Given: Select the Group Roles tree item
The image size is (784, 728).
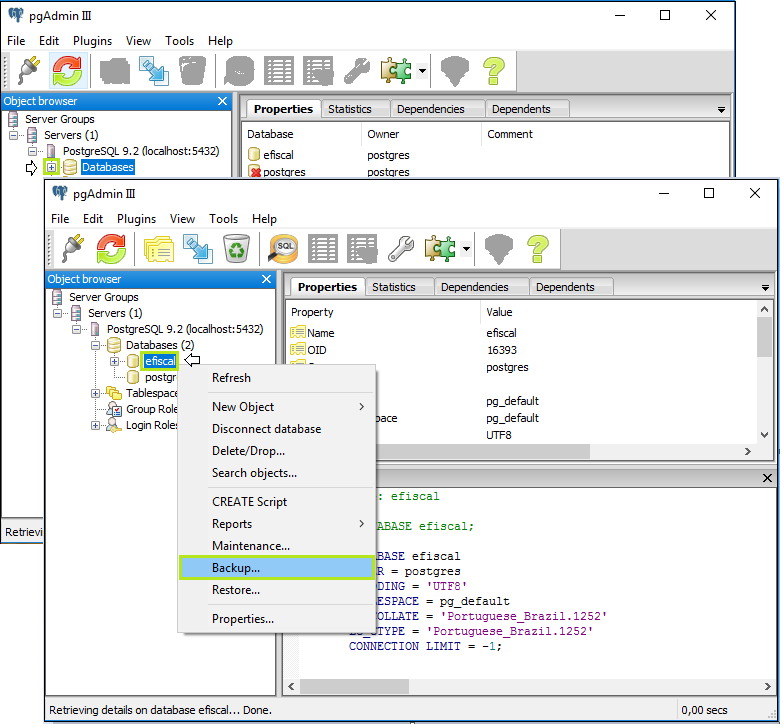Looking at the screenshot, I should point(143,409).
